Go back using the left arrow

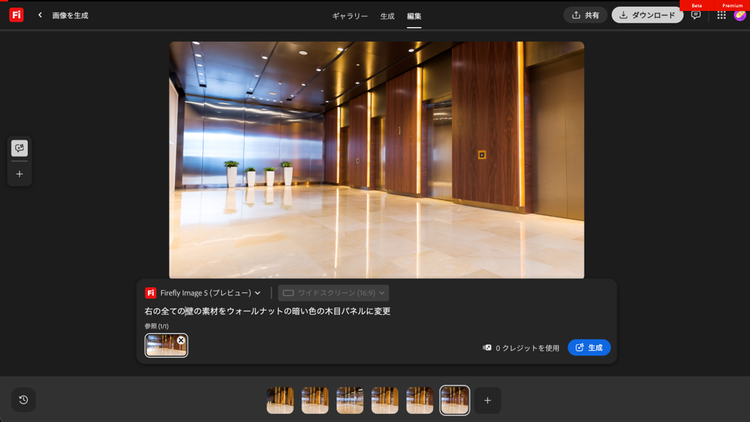pyautogui.click(x=40, y=15)
